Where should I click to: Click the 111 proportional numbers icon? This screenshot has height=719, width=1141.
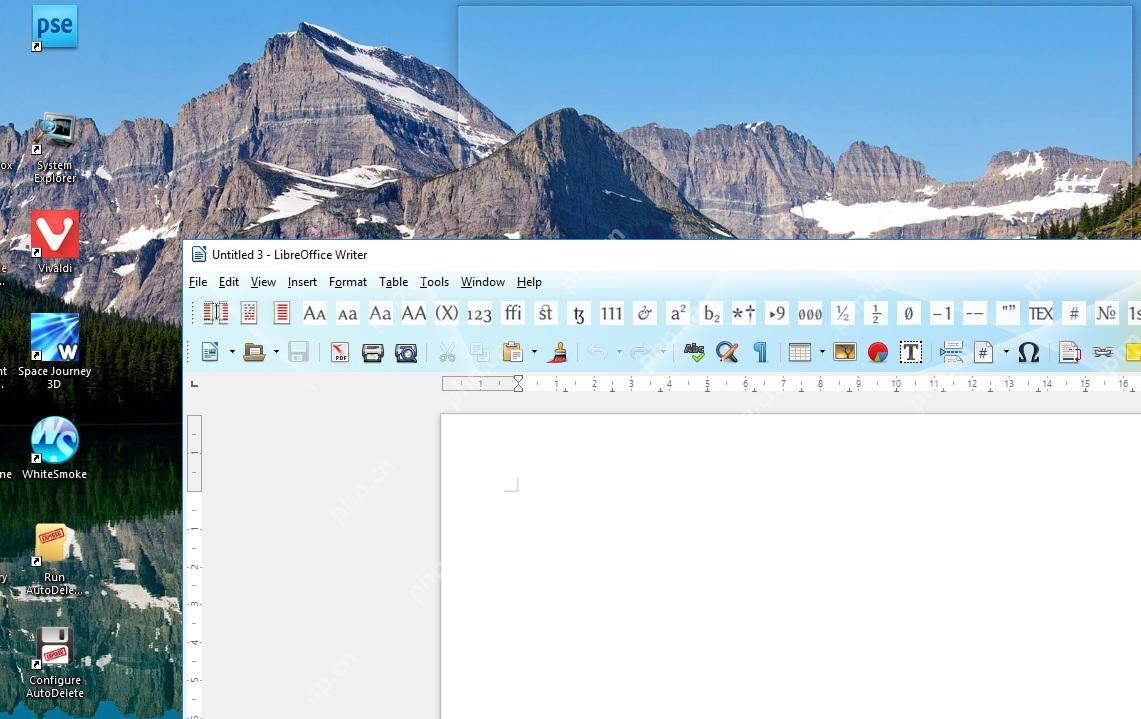click(611, 313)
